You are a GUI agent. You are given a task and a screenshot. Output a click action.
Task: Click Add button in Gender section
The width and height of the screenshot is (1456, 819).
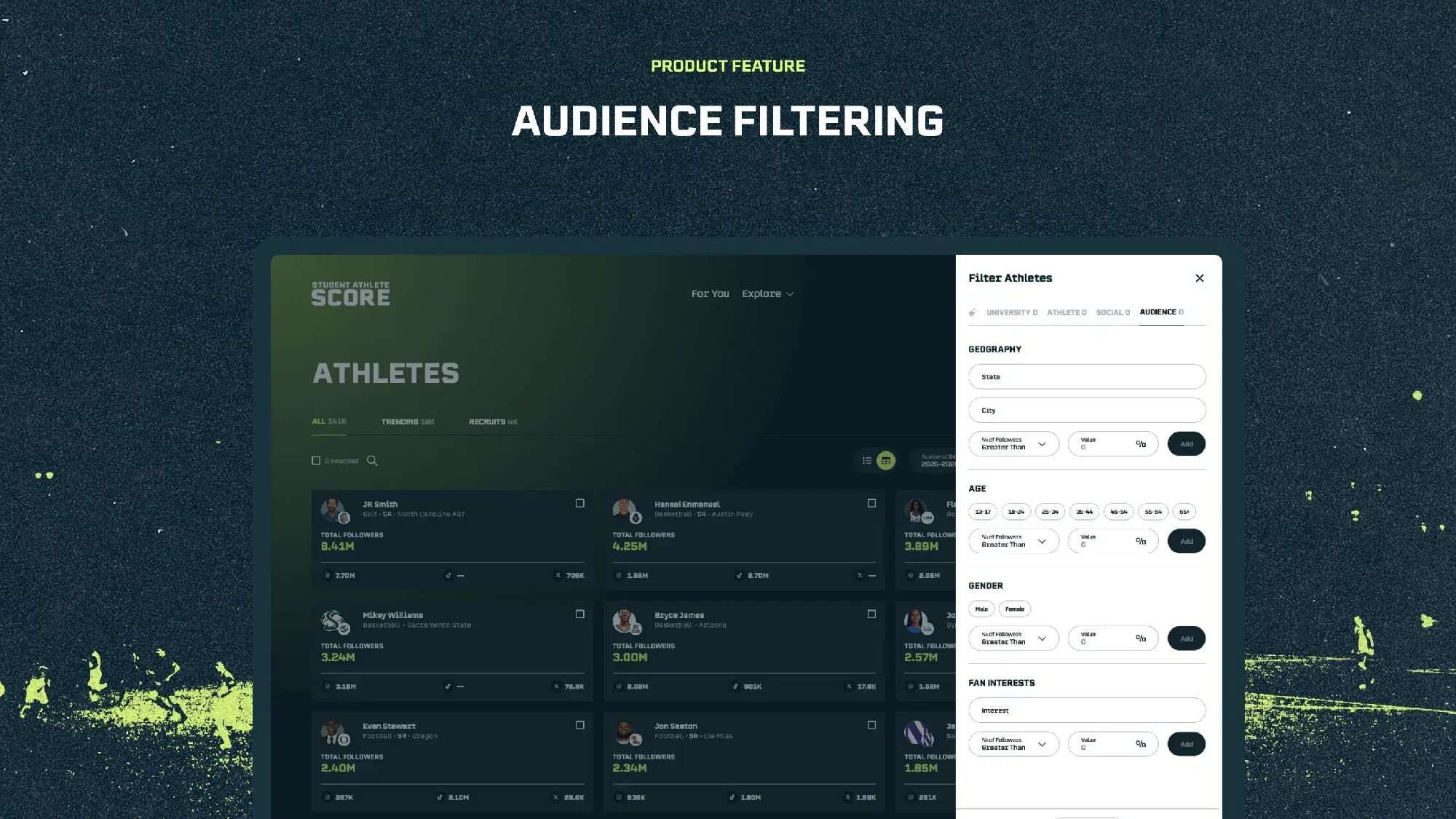(1187, 638)
